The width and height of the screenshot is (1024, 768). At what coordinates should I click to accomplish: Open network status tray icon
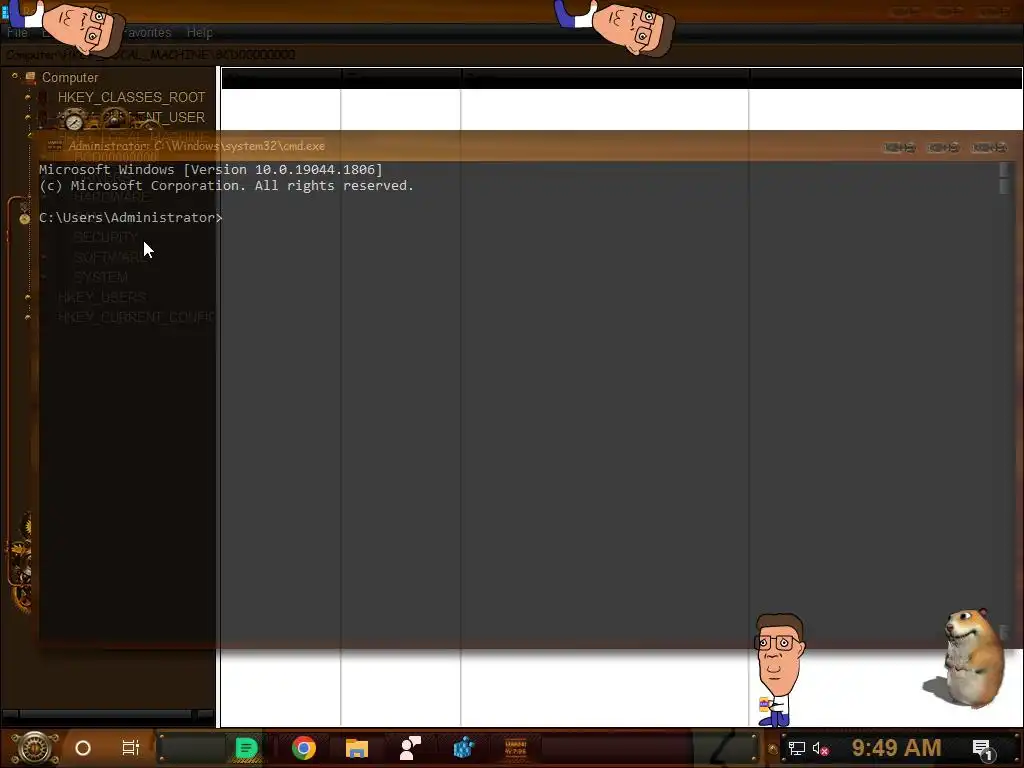(797, 748)
